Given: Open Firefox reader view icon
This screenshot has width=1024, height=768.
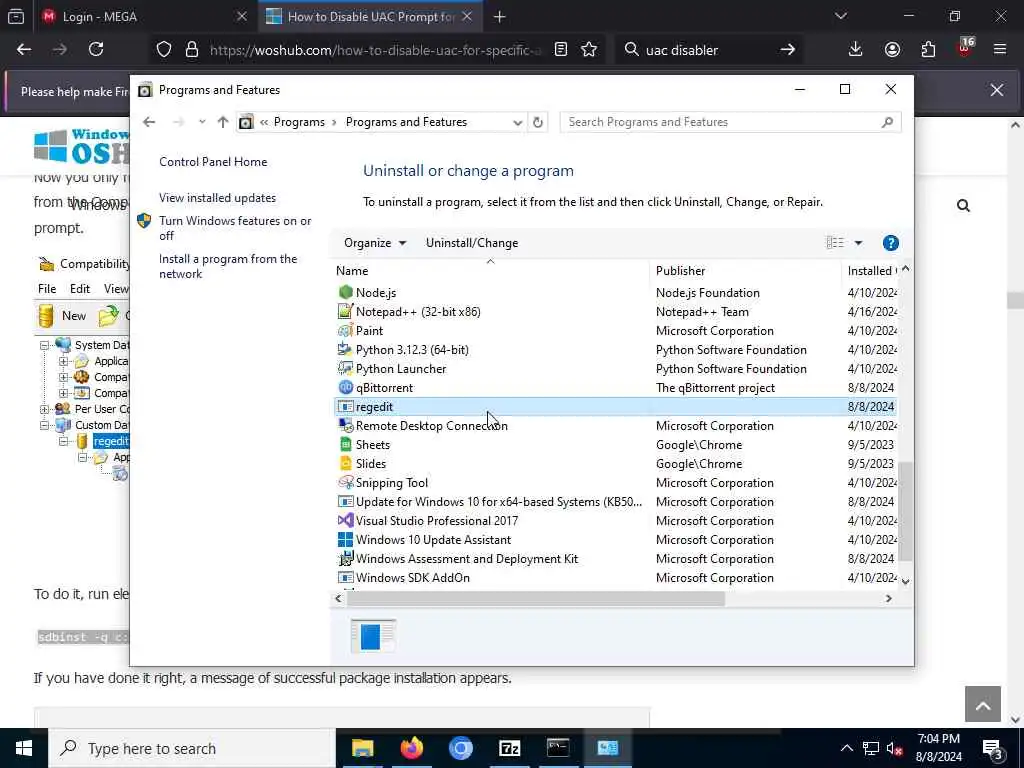Looking at the screenshot, I should [560, 50].
